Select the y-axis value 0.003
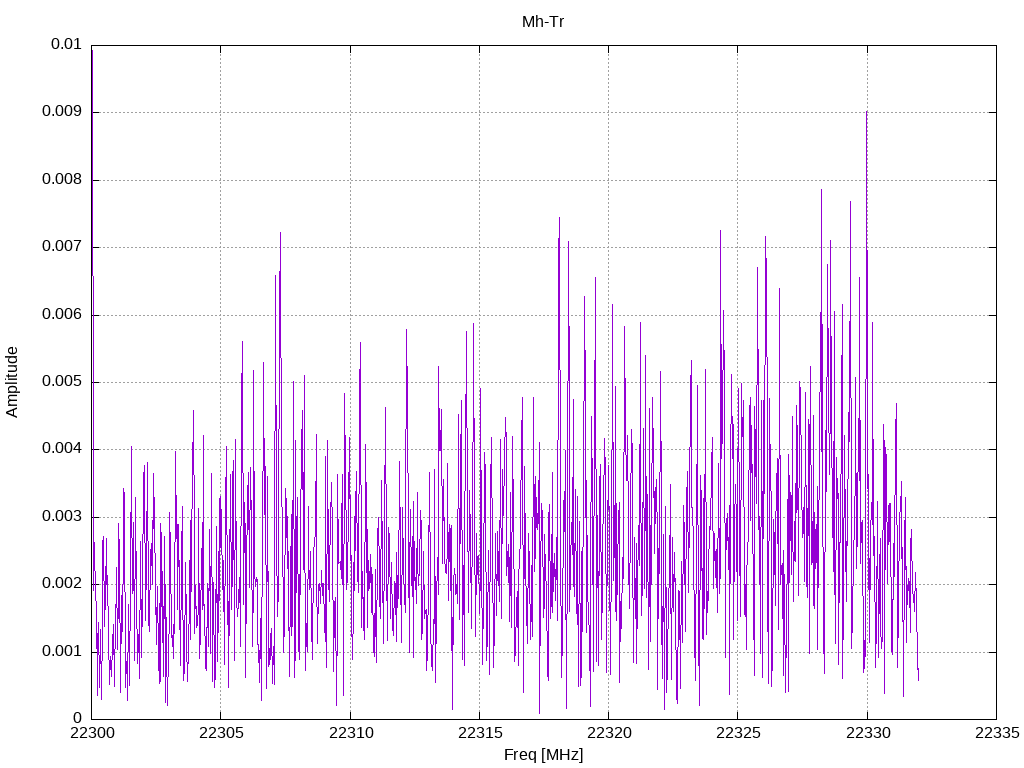 coord(62,517)
